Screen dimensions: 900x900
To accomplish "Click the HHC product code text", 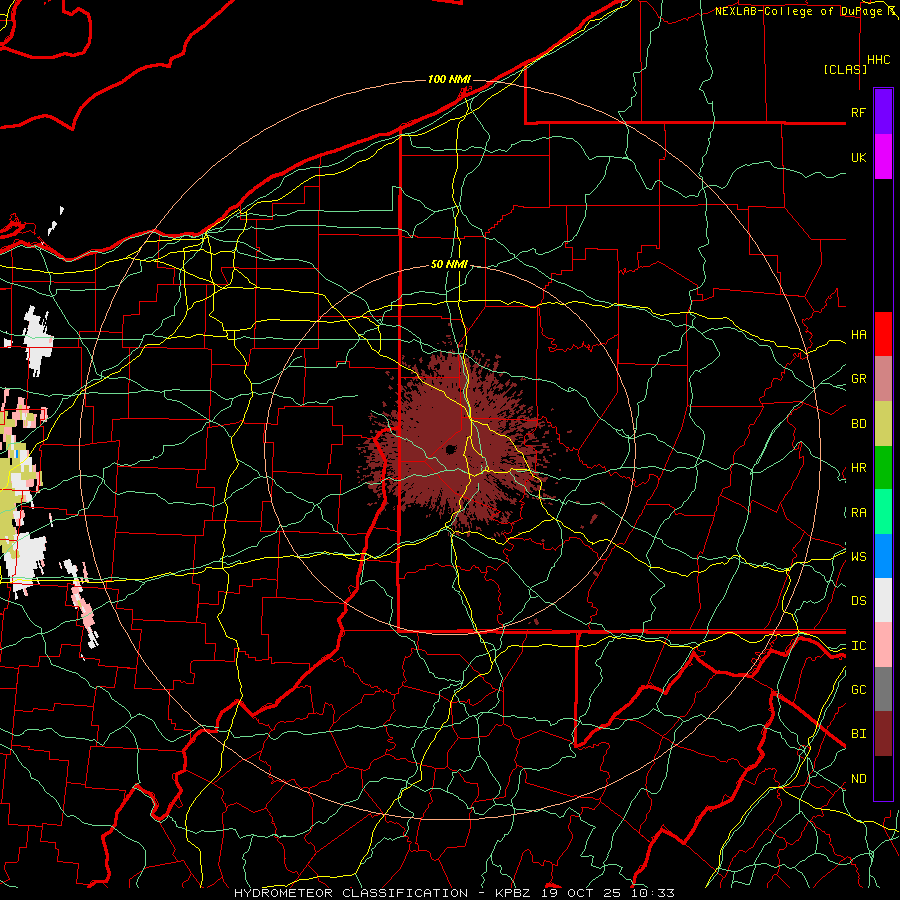I will (879, 60).
